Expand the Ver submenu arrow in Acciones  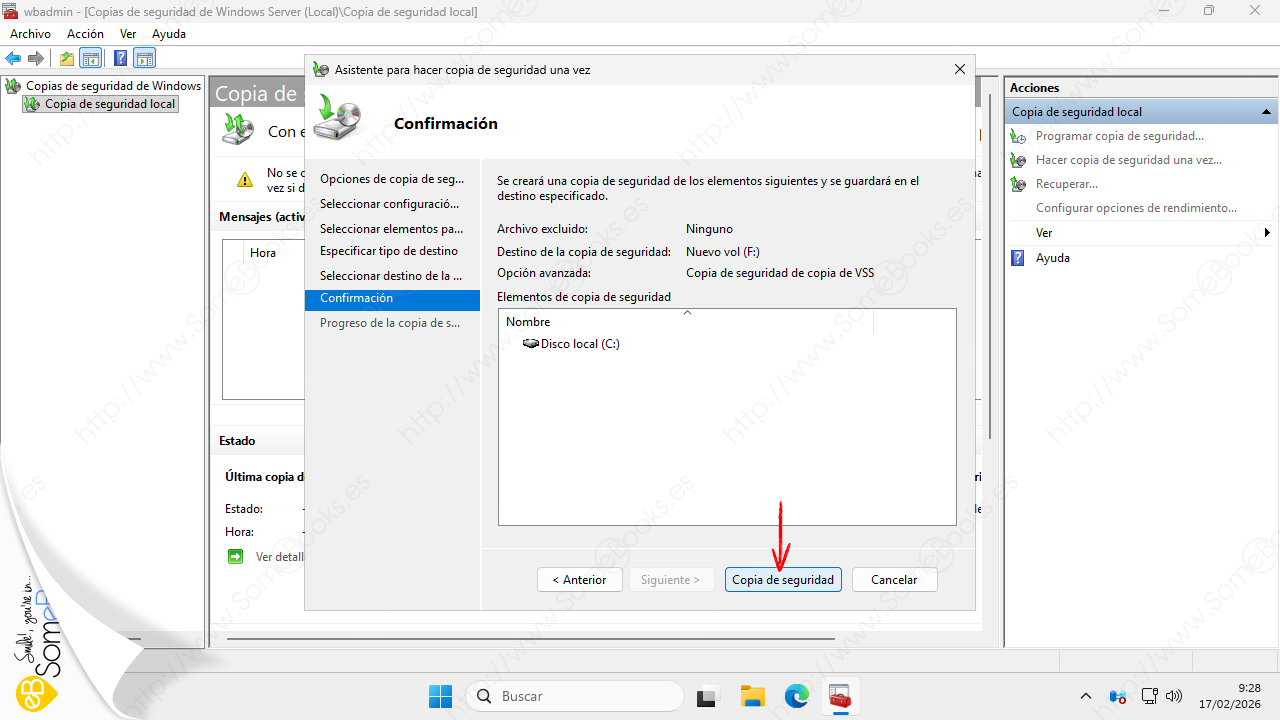pos(1267,233)
